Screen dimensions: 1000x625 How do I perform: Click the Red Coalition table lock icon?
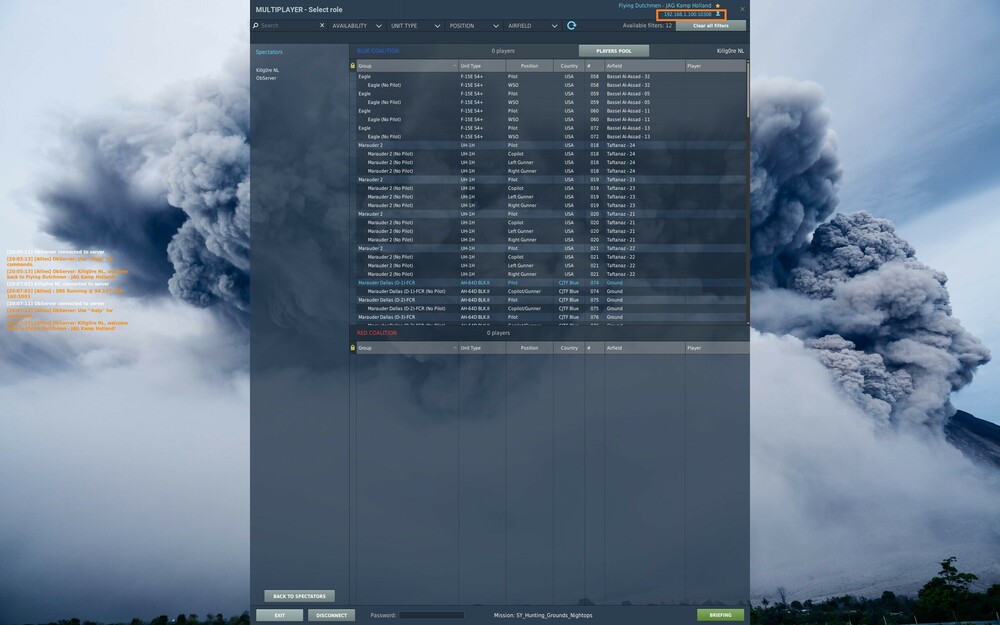tap(353, 348)
